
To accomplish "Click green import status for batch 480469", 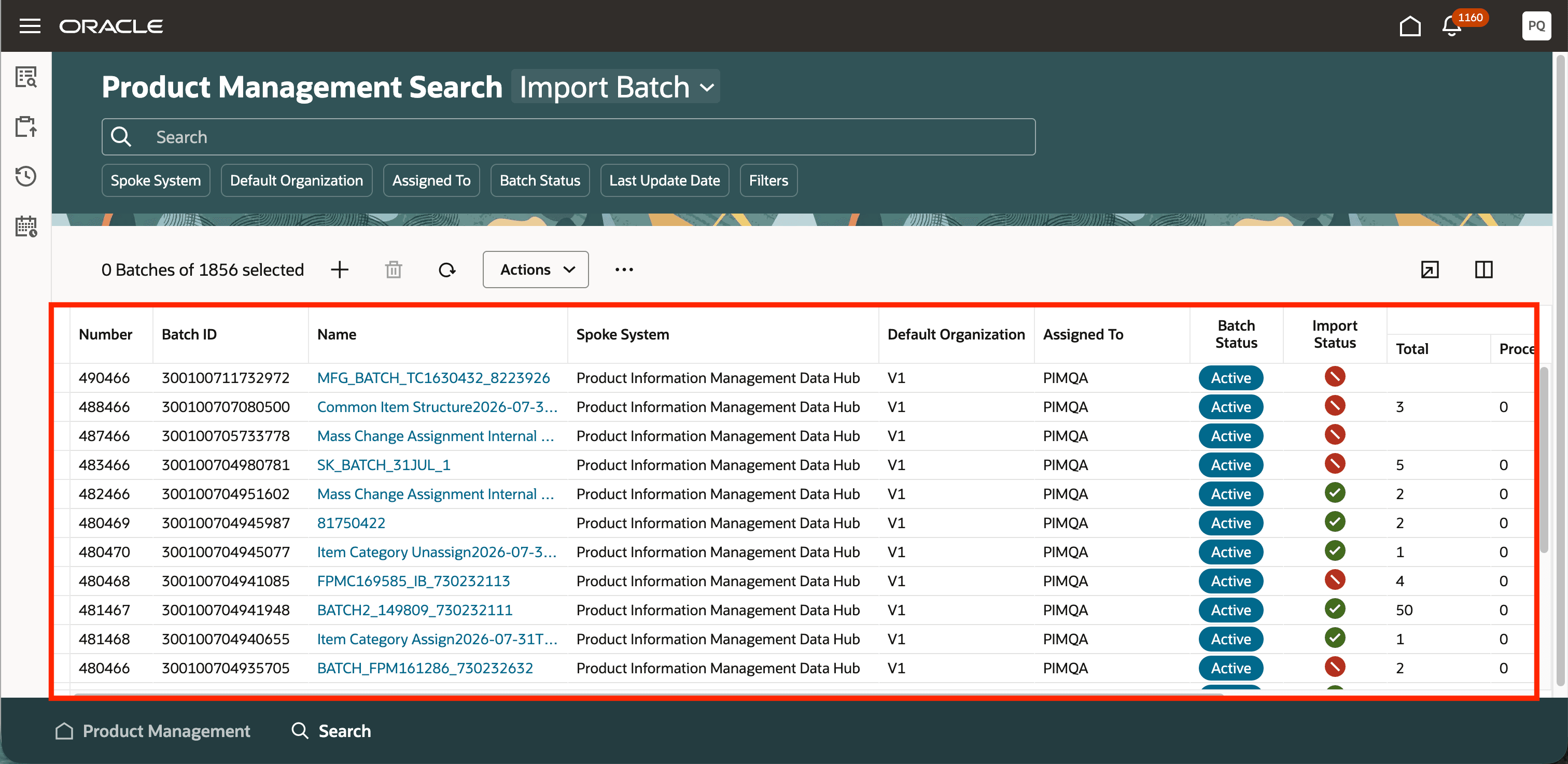I will pyautogui.click(x=1334, y=522).
